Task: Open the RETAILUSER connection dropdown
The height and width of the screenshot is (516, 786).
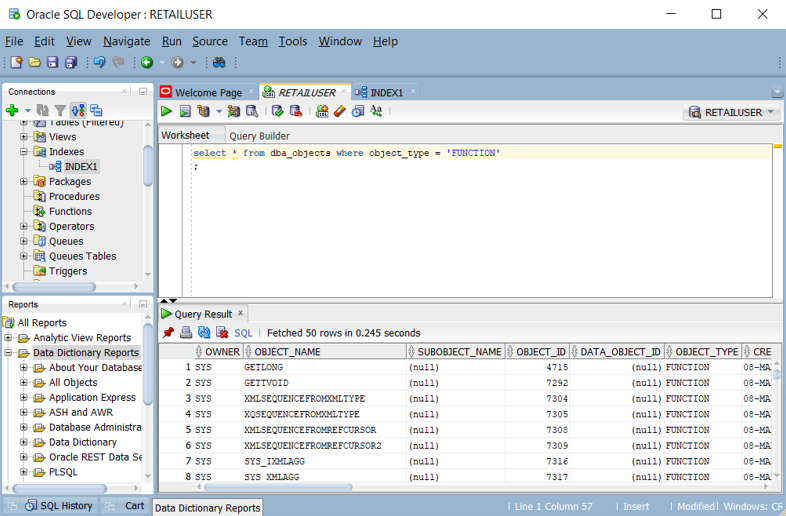Action: click(x=770, y=113)
